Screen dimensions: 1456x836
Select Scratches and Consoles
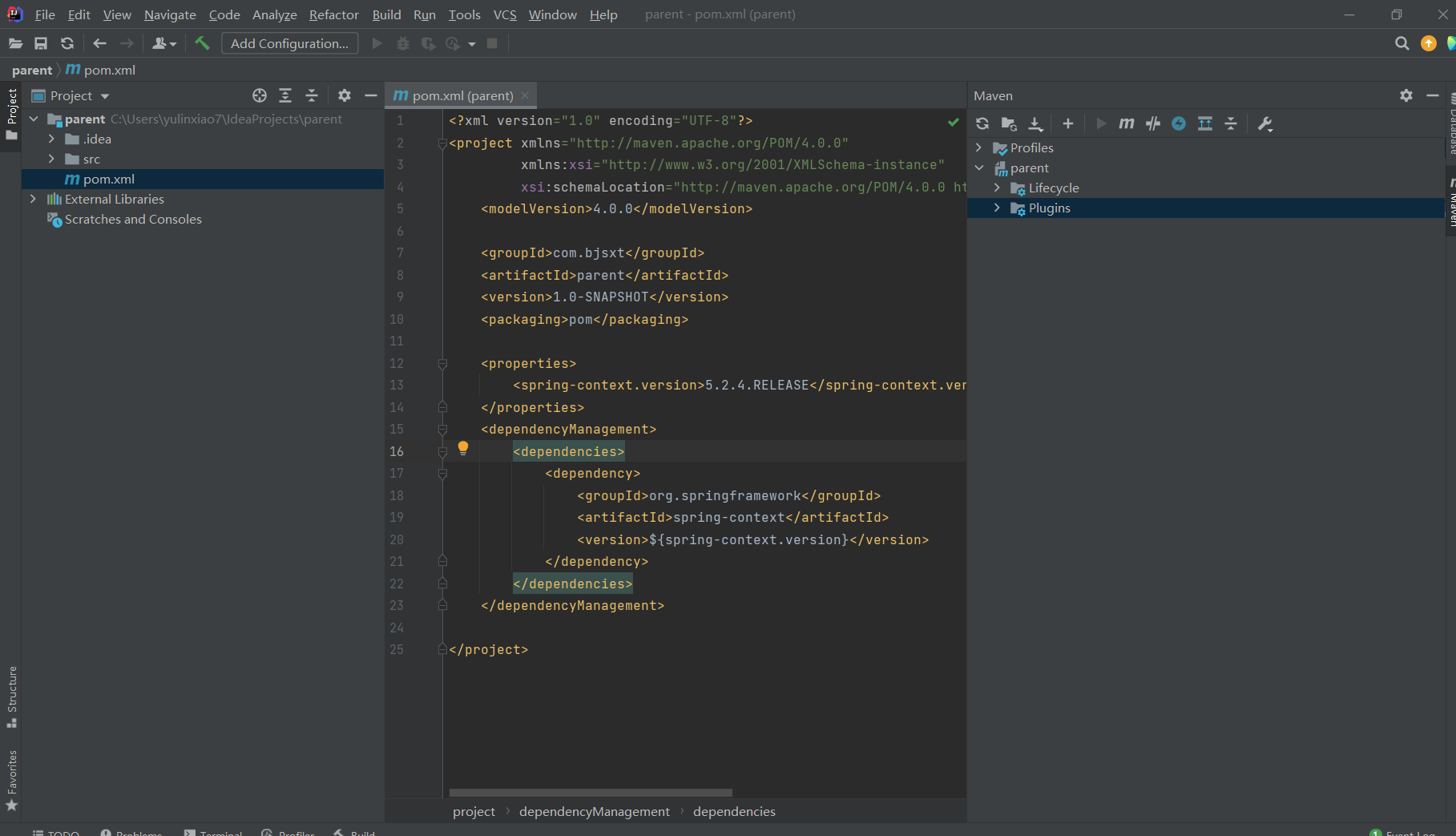[133, 219]
